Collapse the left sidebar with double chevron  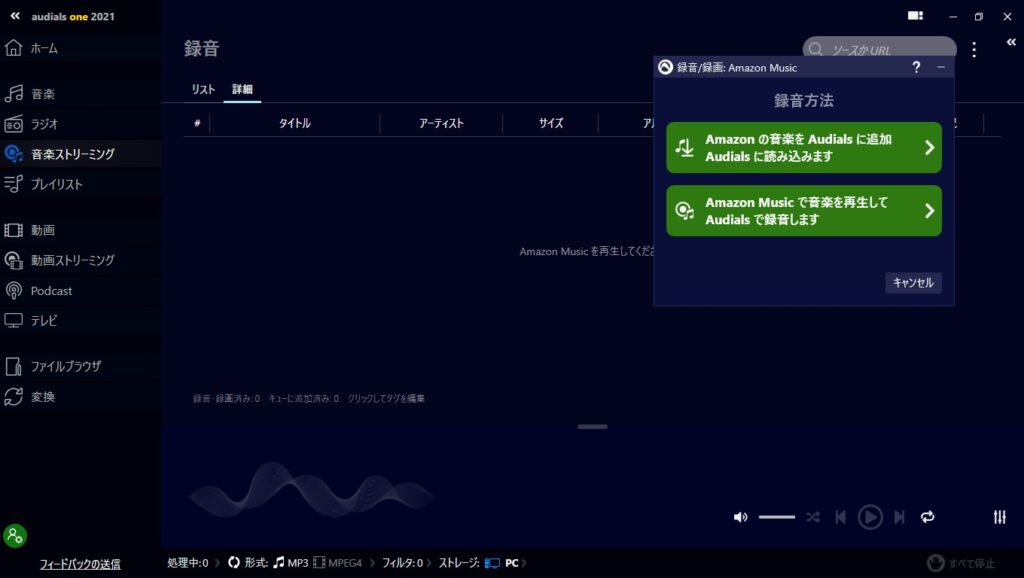click(15, 16)
